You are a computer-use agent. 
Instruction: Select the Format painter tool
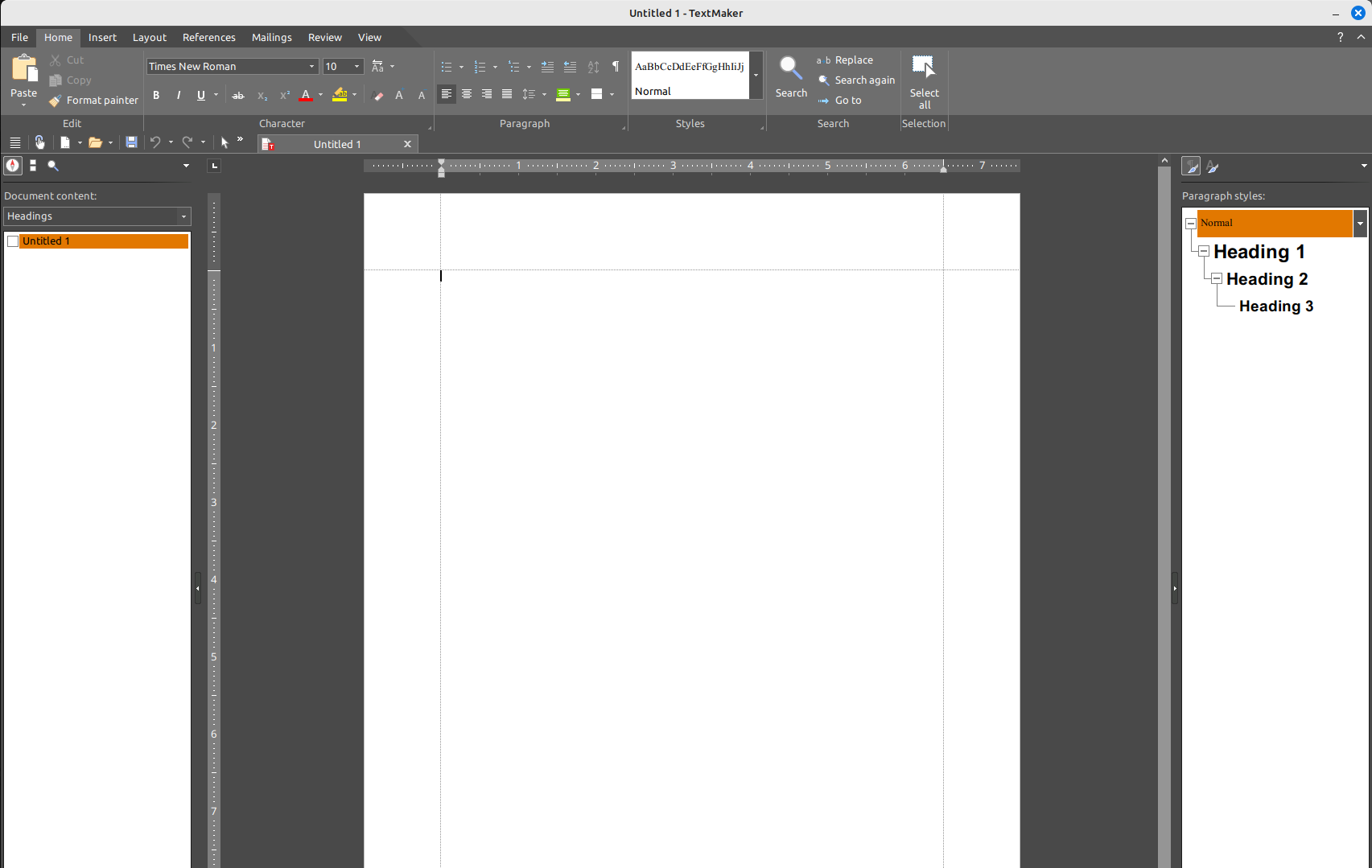[x=93, y=101]
